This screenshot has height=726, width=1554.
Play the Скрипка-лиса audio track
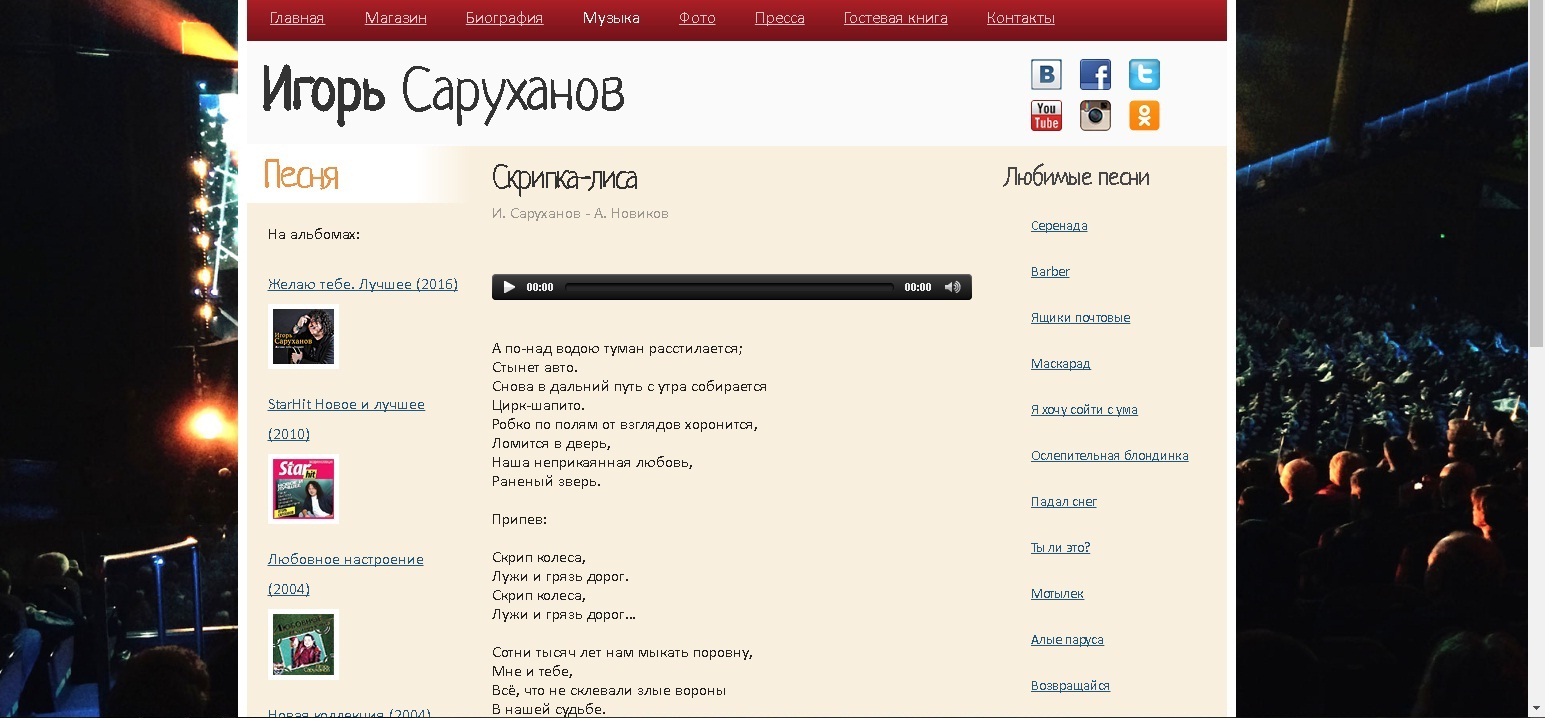509,287
